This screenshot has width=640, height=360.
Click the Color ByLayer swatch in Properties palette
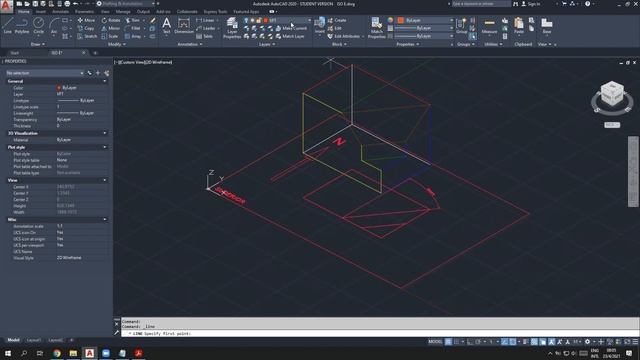tap(59, 88)
